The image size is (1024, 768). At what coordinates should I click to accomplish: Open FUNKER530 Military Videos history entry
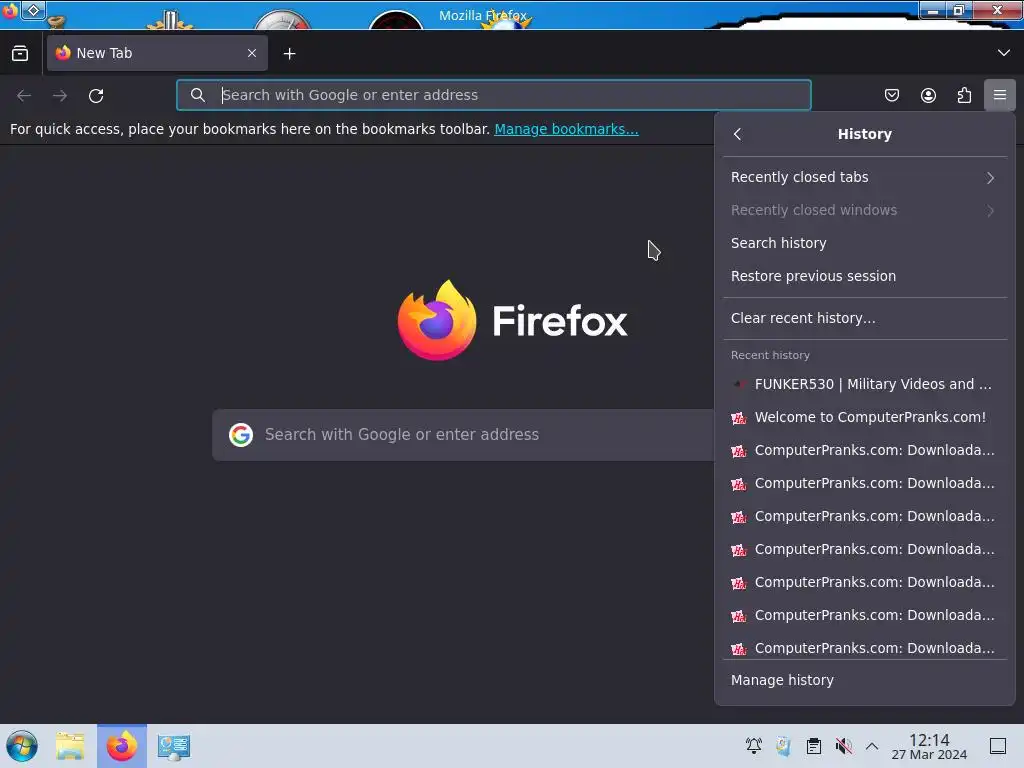point(865,384)
